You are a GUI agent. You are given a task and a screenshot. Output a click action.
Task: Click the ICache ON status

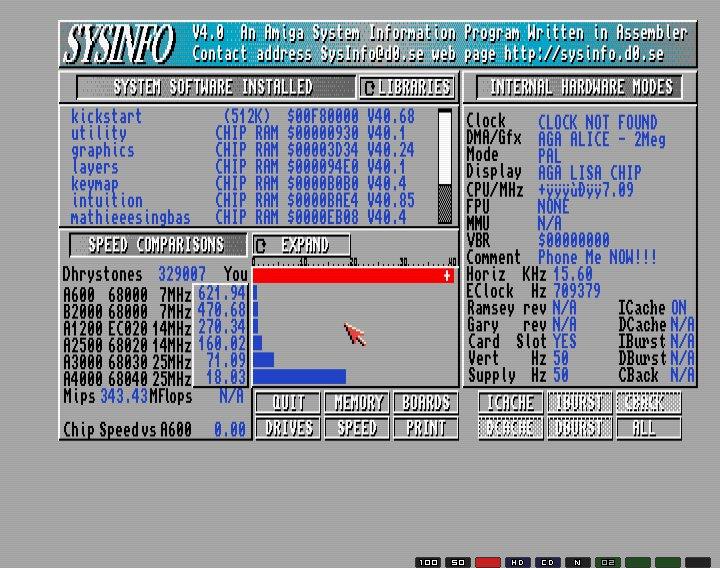(679, 308)
